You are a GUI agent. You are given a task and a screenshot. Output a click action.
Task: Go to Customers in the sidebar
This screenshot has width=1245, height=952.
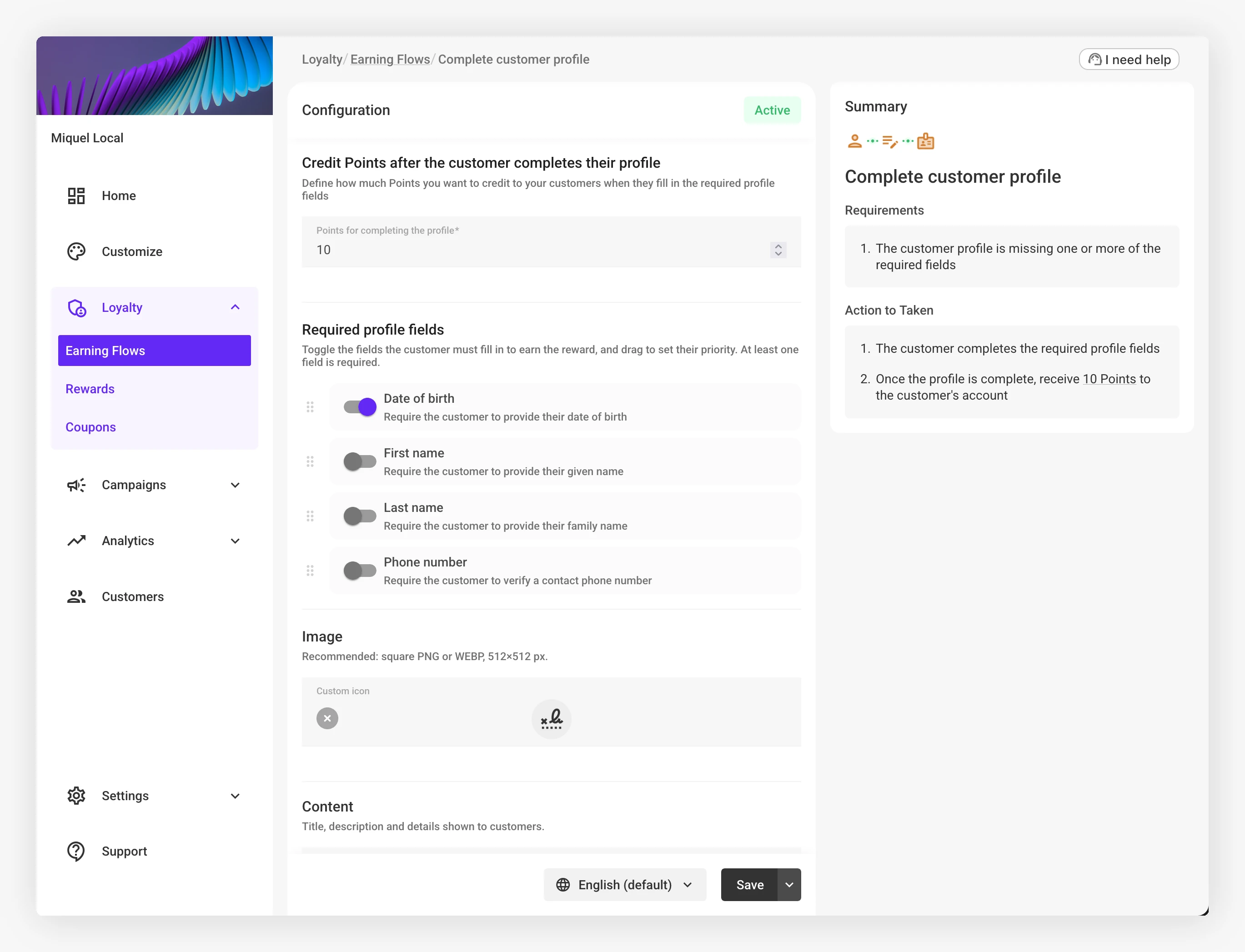click(154, 596)
